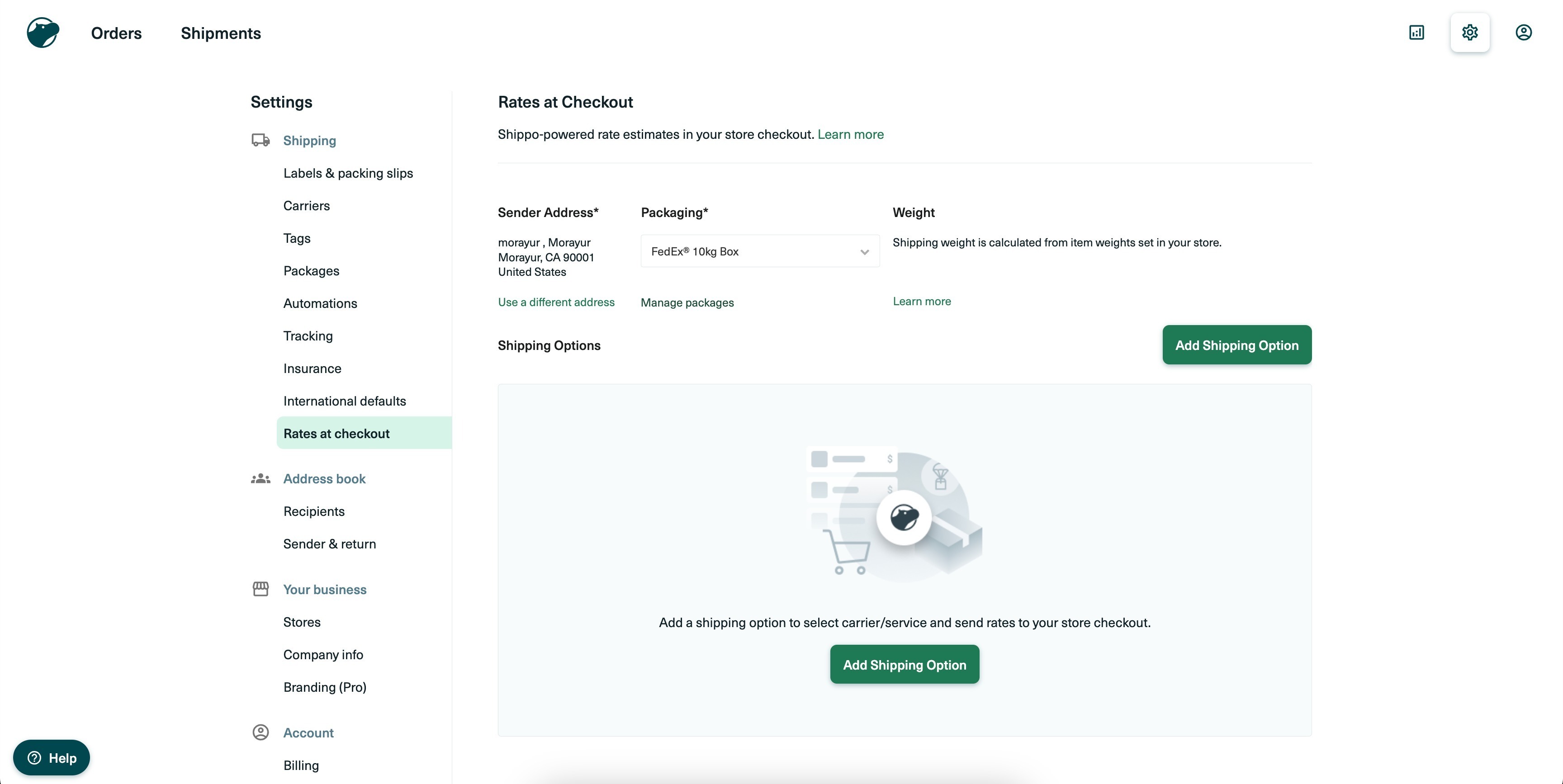The height and width of the screenshot is (784, 1563).
Task: Select Labels & packing slips in sidebar
Action: (x=348, y=173)
